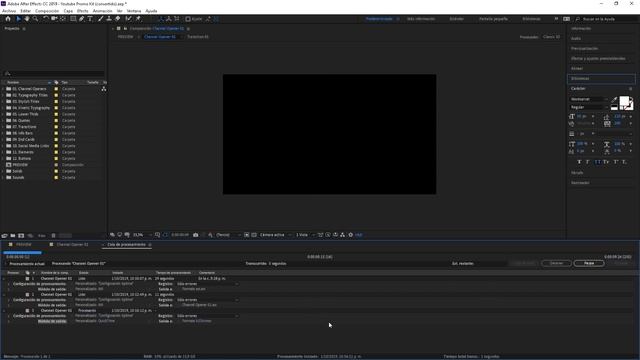Click the render progress bar
Screen dimensions: 640x360
click(x=22, y=253)
